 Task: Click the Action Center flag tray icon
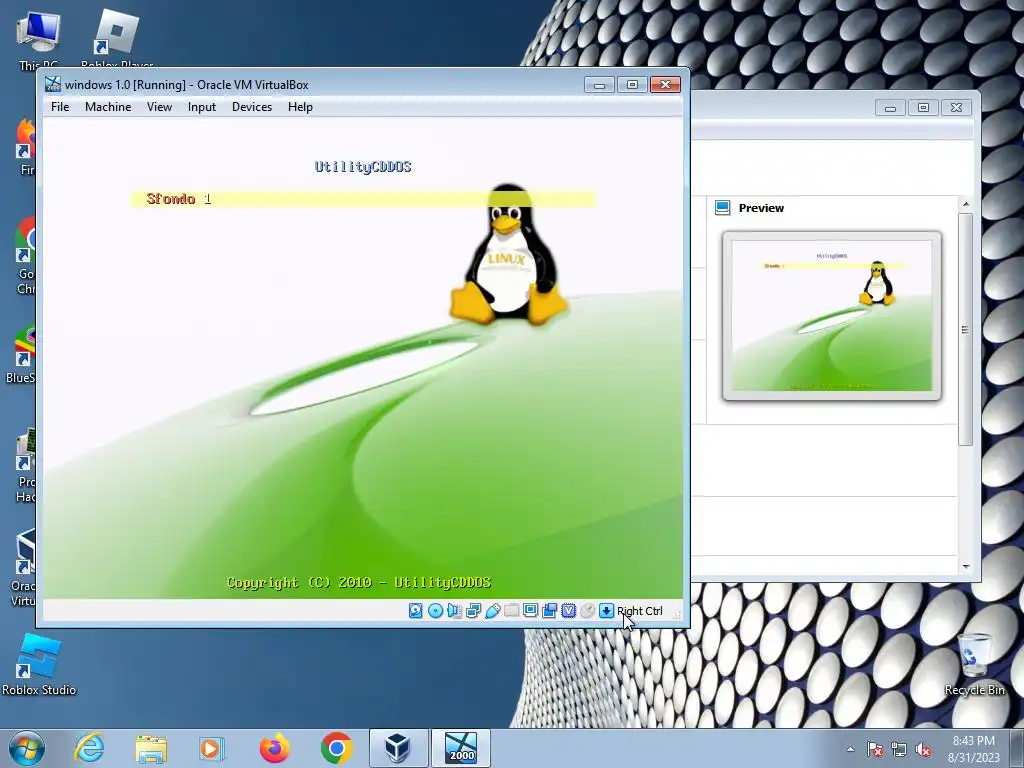pyautogui.click(x=875, y=749)
